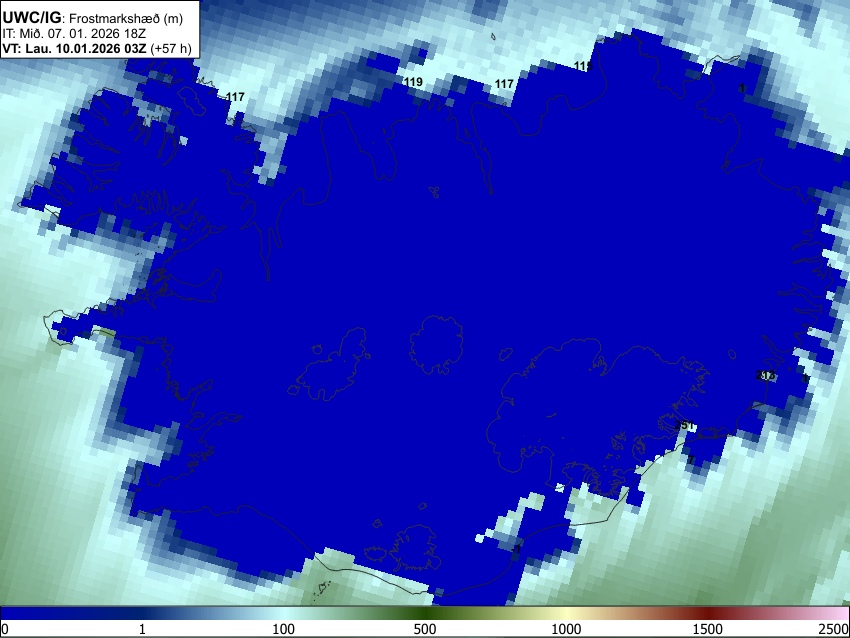Screen dimensions: 850x638
Task: Click the 2500 tick on the color scale
Action: click(x=834, y=629)
